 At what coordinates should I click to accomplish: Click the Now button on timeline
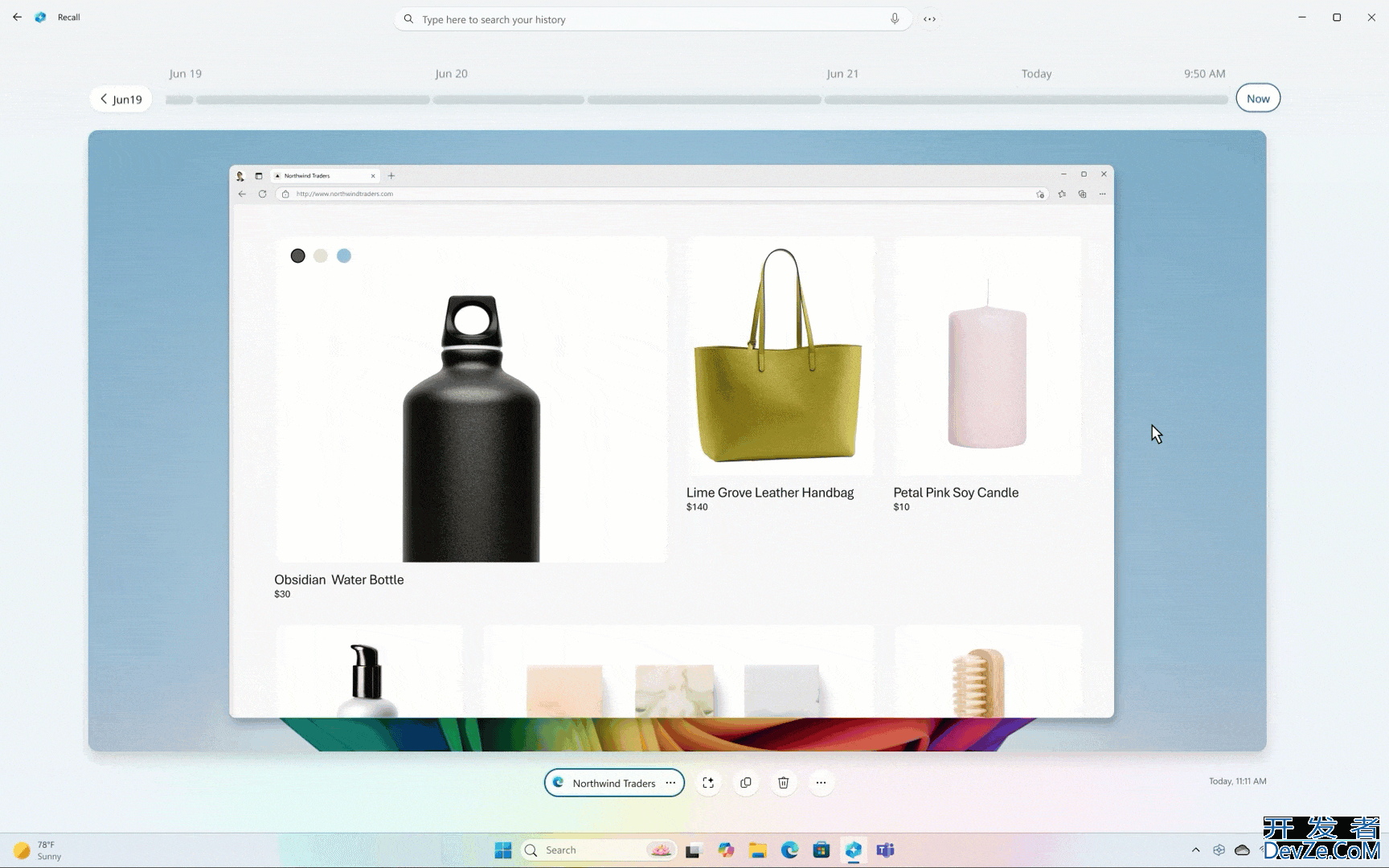point(1258,99)
